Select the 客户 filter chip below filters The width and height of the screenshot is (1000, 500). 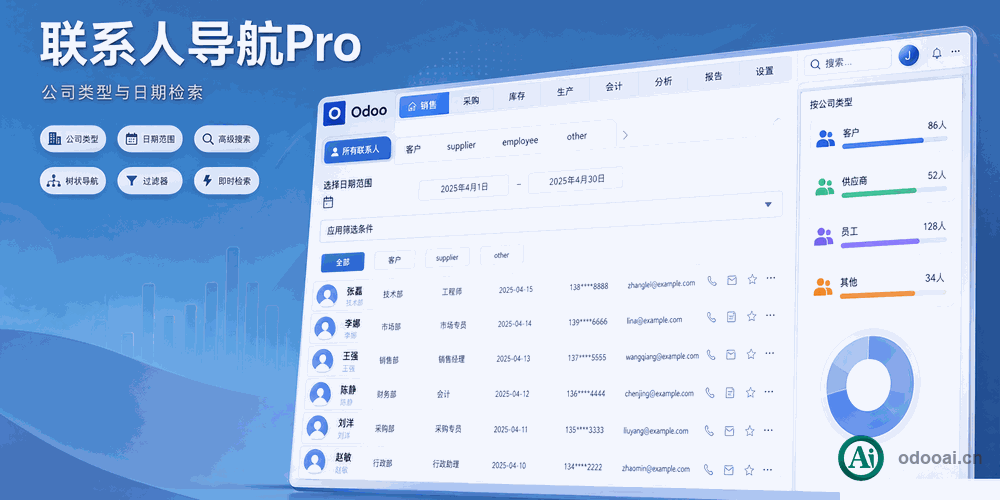[394, 260]
